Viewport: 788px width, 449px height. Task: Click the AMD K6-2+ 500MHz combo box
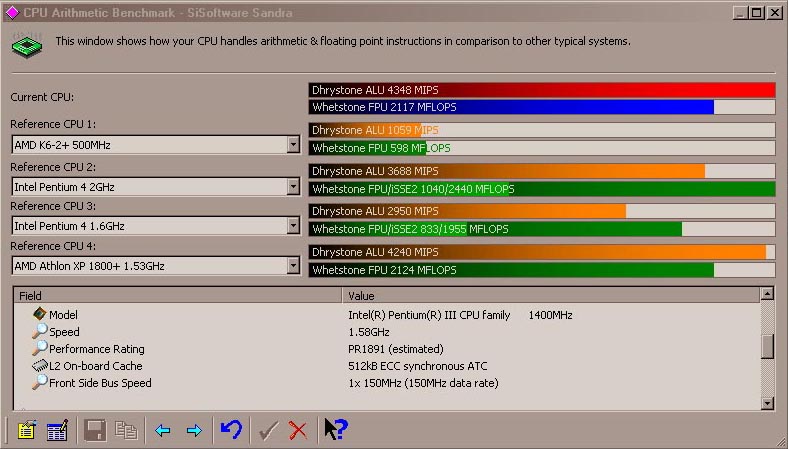156,145
